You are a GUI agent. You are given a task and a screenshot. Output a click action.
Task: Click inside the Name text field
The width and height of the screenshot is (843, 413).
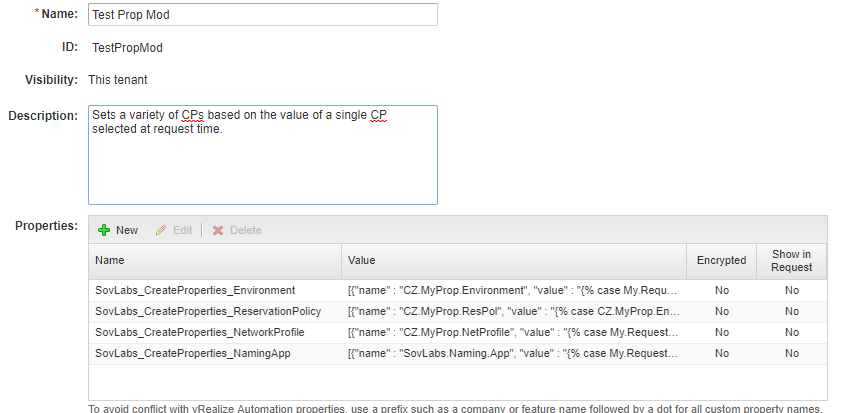[x=262, y=14]
